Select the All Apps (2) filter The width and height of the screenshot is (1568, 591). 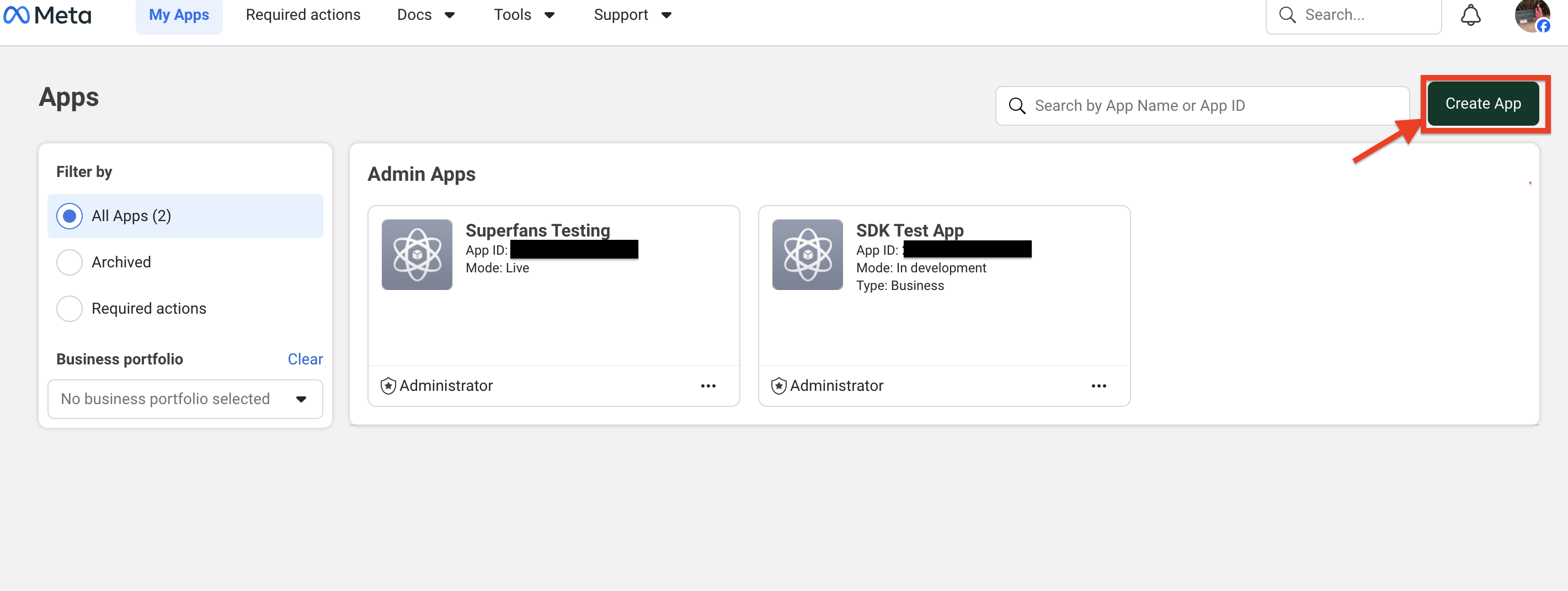tap(185, 216)
